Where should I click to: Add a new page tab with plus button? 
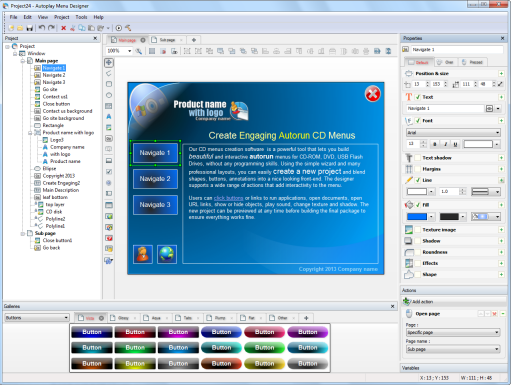(x=194, y=40)
